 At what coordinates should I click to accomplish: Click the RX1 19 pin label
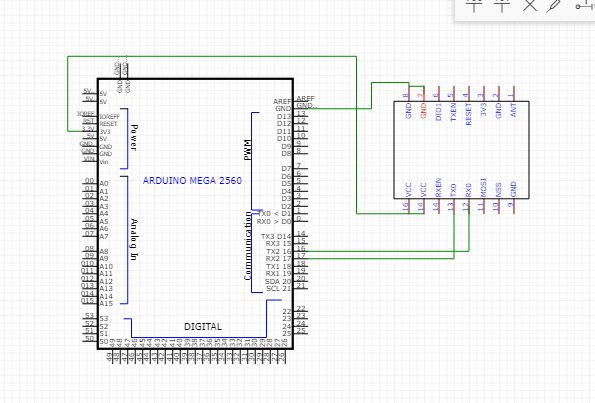[279, 274]
